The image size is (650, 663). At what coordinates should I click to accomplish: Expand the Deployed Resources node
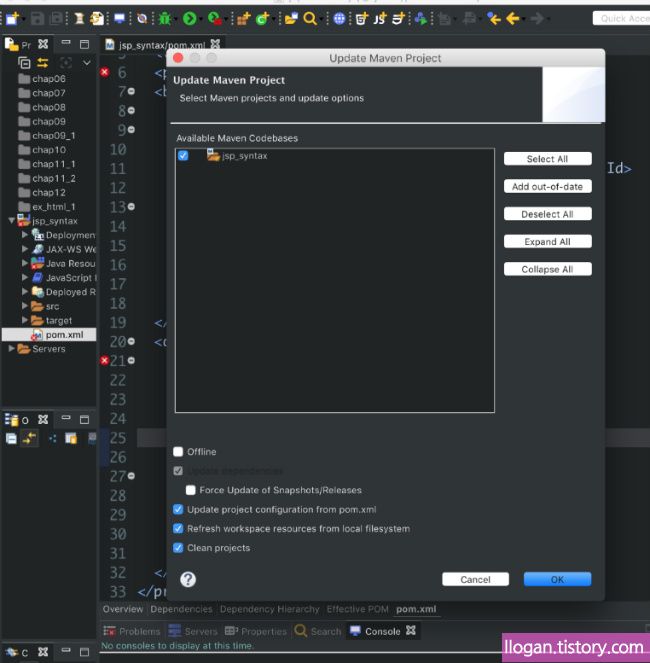click(25, 291)
